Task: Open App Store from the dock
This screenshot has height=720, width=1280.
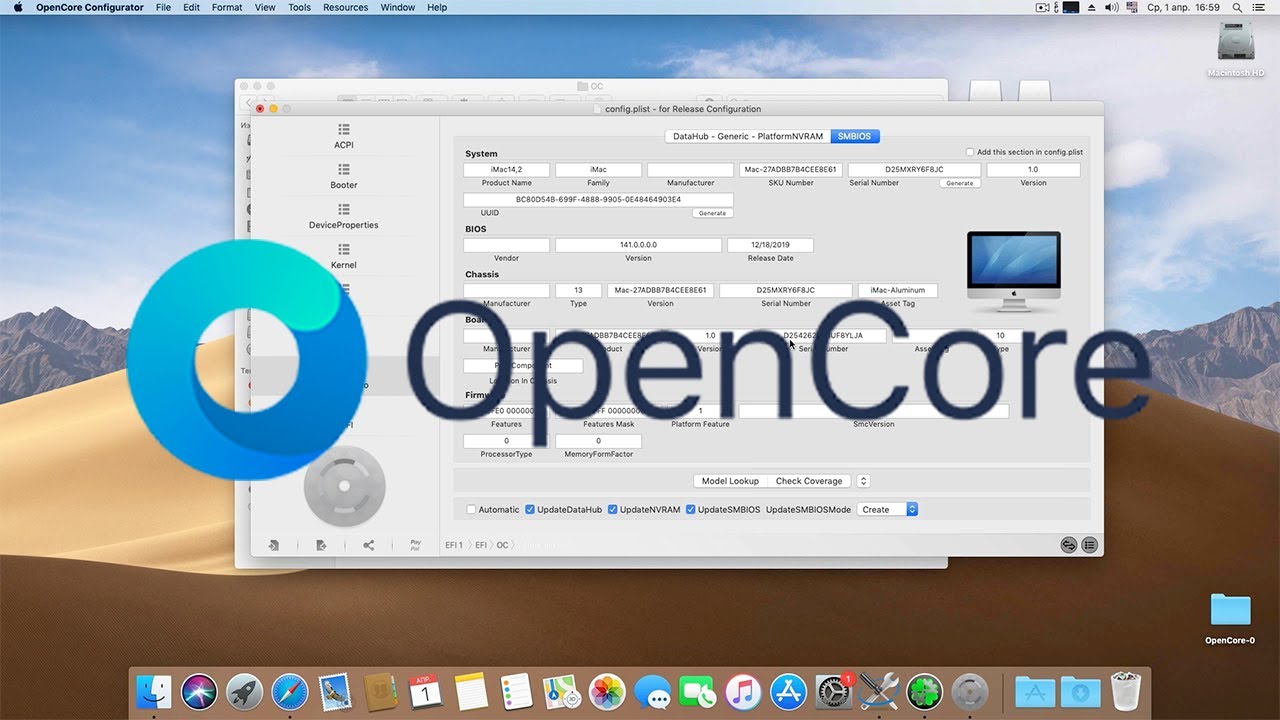Action: 788,691
